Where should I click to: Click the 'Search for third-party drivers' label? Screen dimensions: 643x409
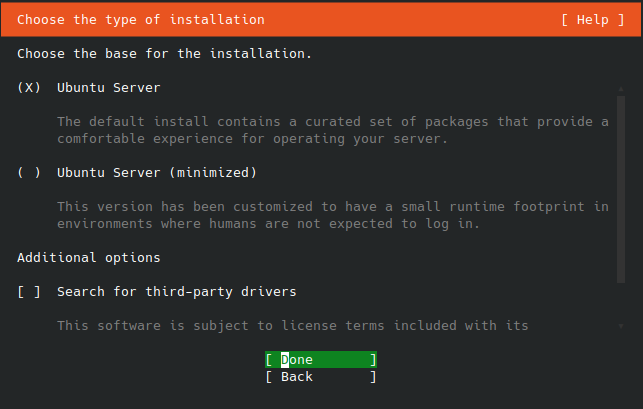176,292
